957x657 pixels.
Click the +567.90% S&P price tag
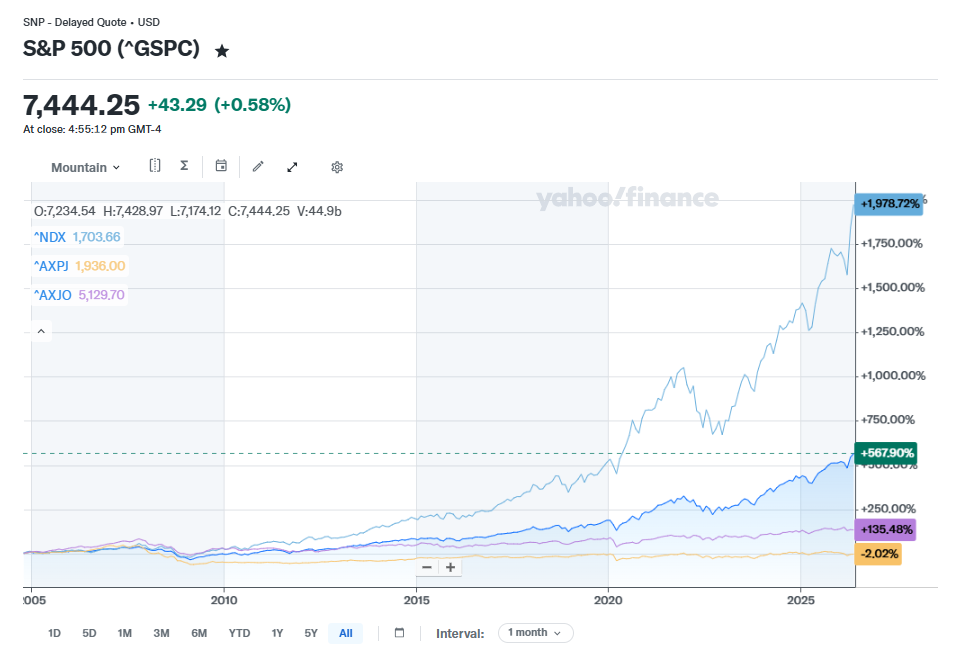pyautogui.click(x=886, y=453)
